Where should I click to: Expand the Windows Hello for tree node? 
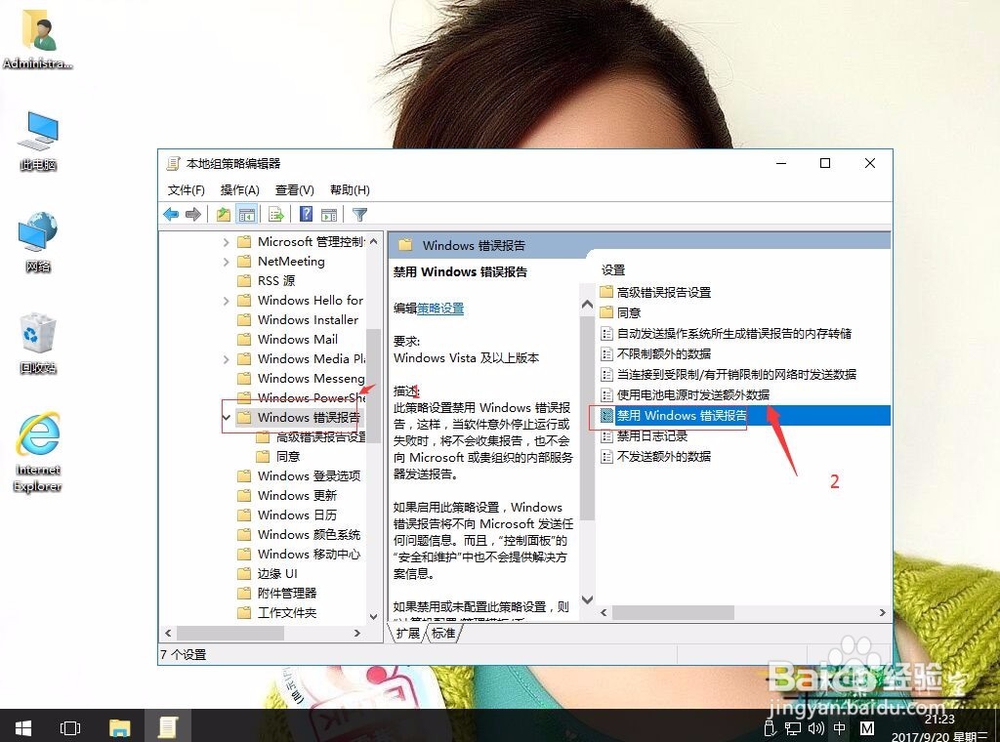click(226, 301)
